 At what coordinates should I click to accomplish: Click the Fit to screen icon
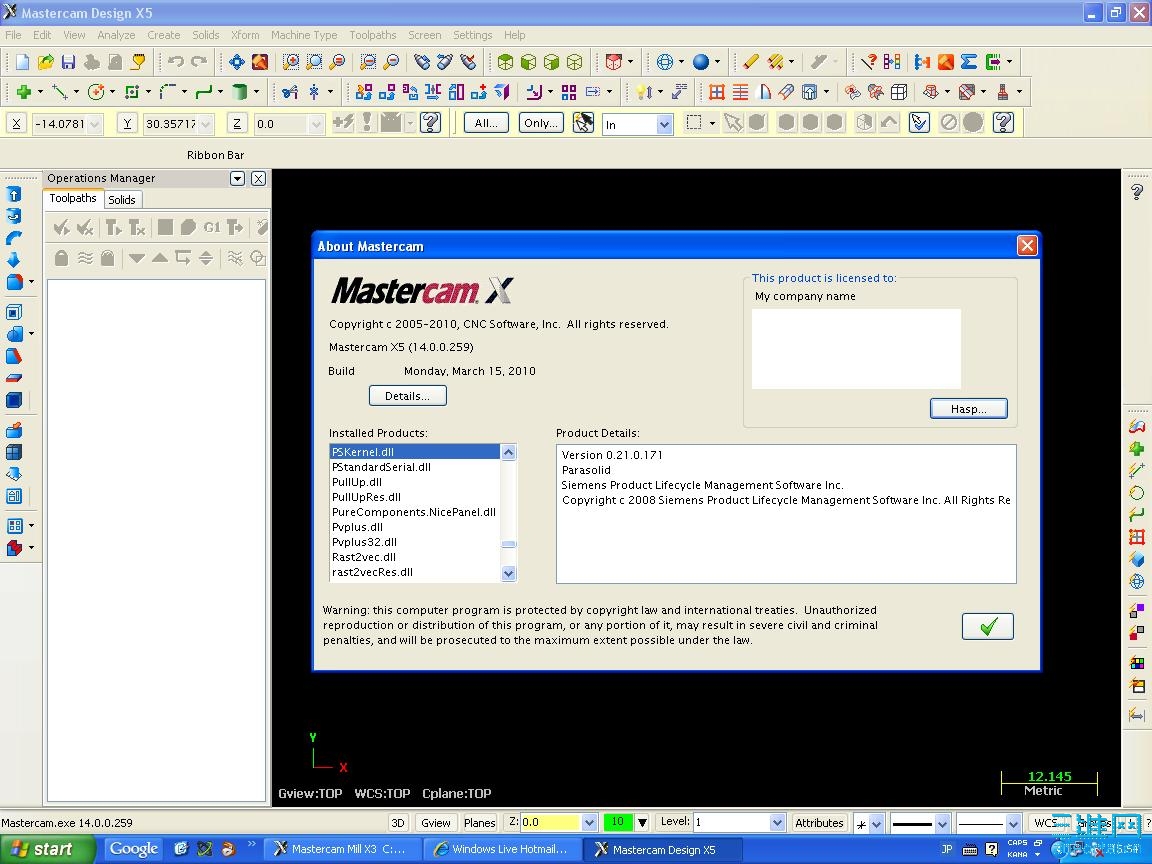[x=237, y=62]
